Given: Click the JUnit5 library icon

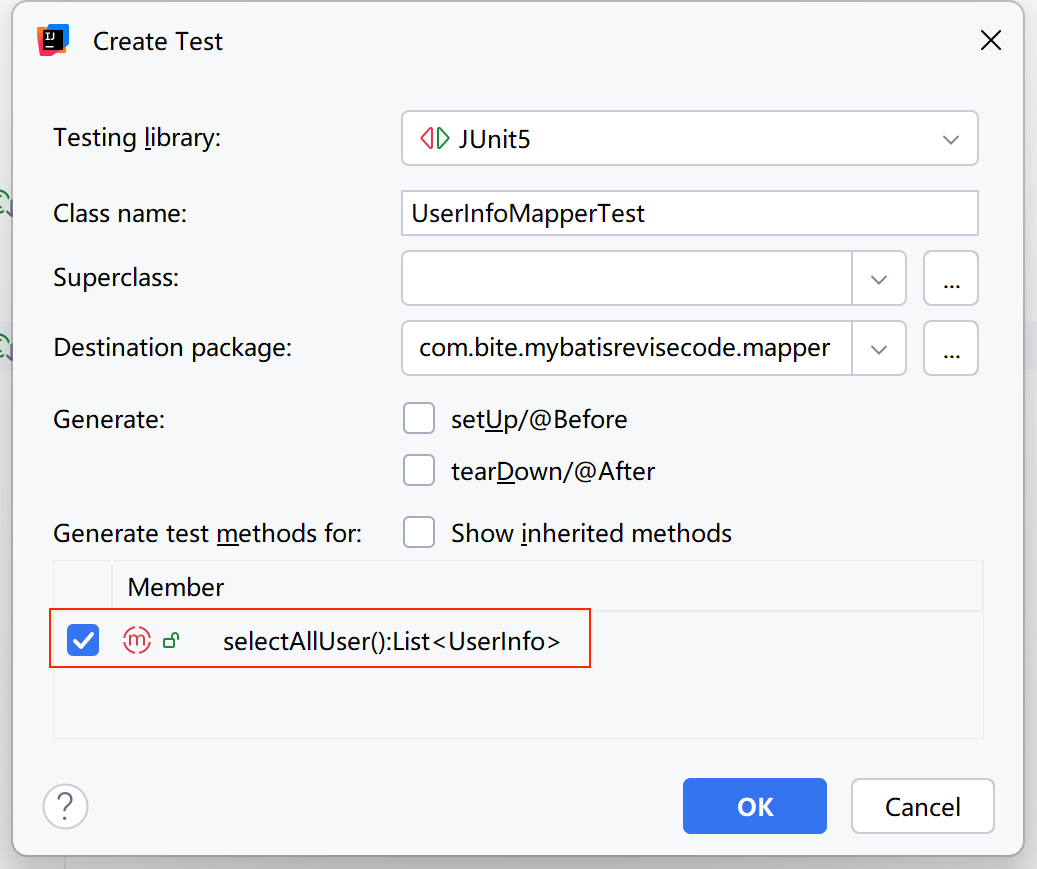Looking at the screenshot, I should click(x=435, y=139).
